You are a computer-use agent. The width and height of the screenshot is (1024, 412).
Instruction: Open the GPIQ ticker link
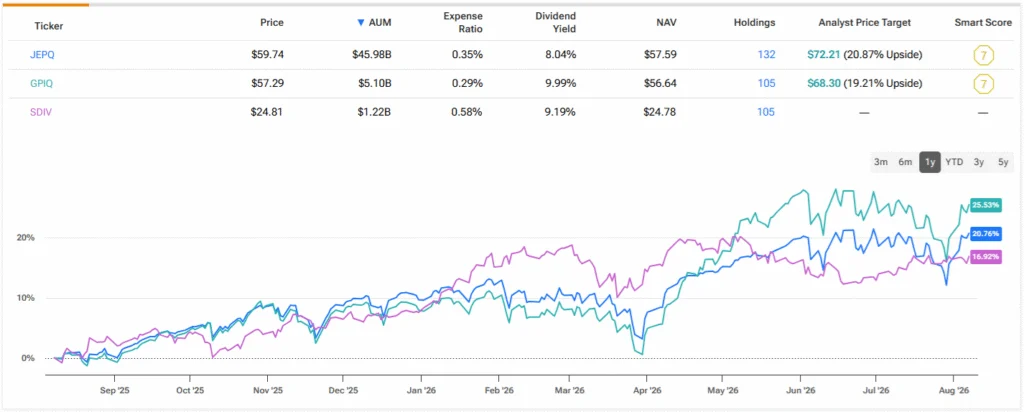click(42, 84)
